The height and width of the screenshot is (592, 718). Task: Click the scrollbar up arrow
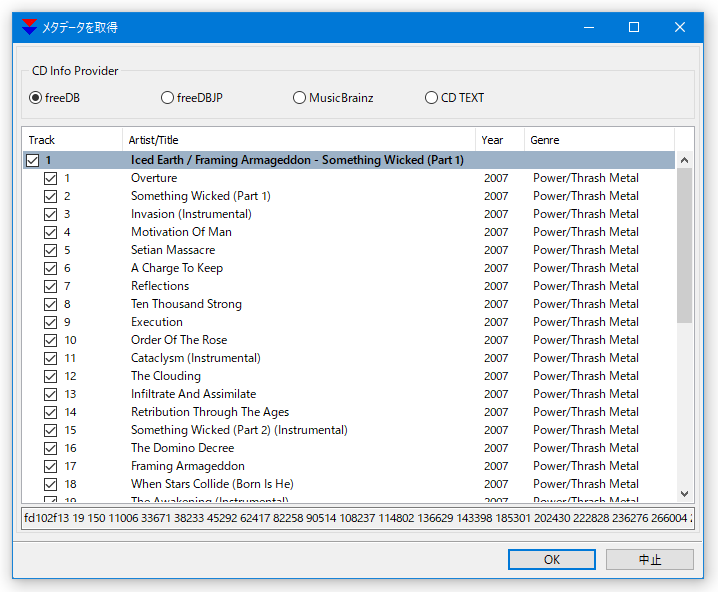(685, 160)
